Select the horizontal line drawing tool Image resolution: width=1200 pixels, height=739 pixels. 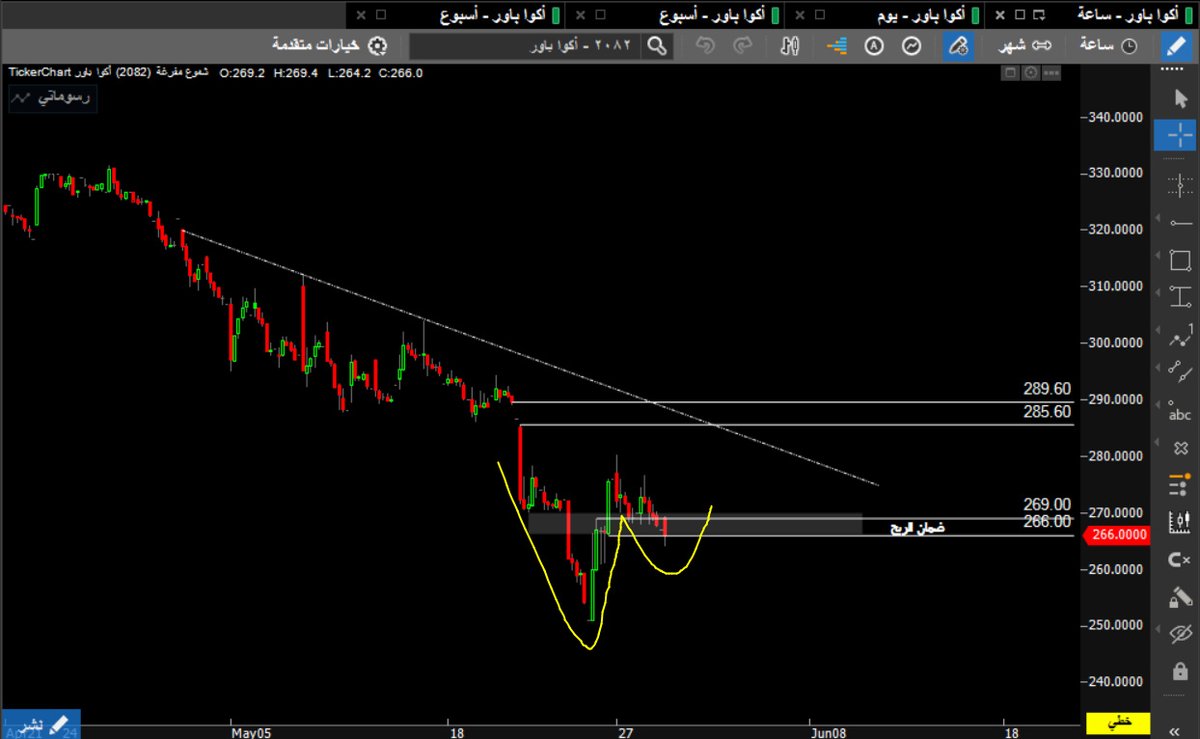1179,222
